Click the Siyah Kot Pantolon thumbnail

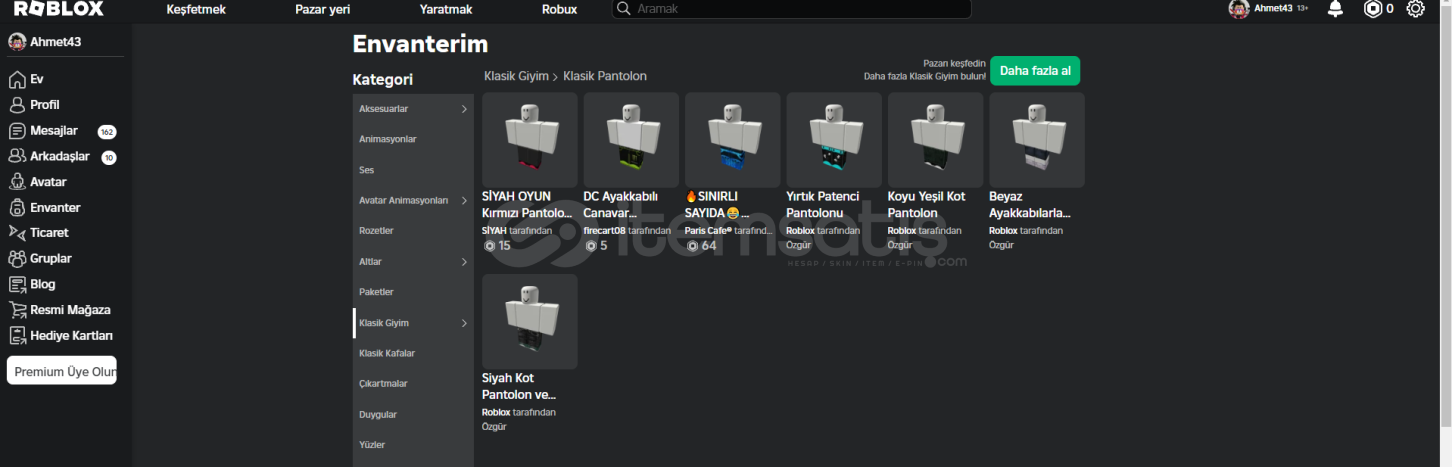(x=530, y=322)
